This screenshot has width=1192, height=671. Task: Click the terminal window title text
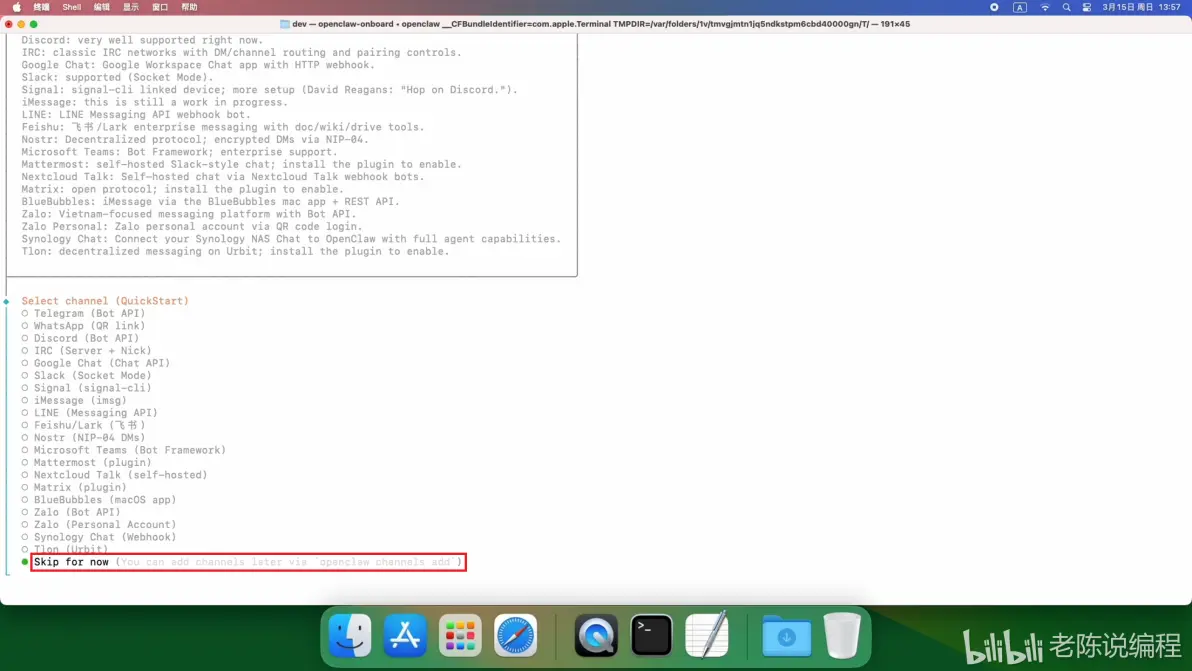[601, 24]
